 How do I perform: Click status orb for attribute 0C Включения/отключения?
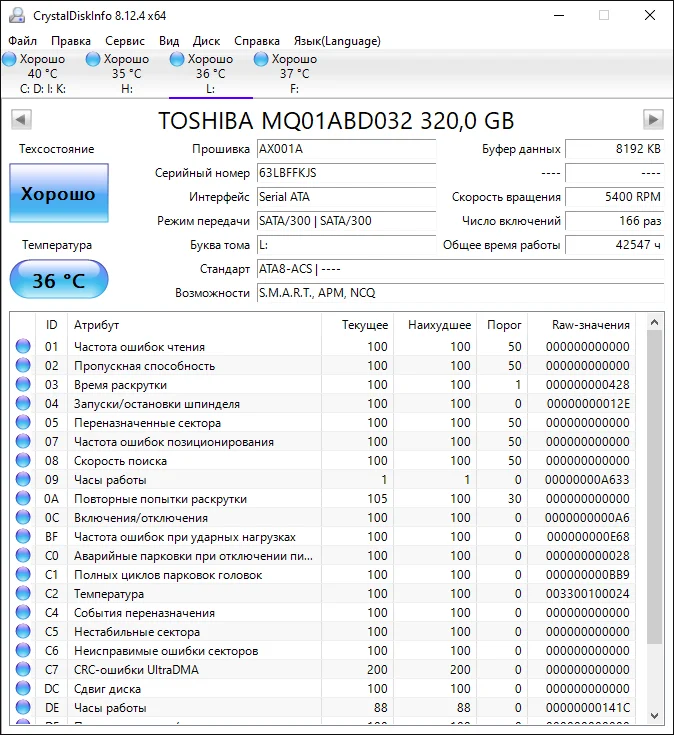23,517
